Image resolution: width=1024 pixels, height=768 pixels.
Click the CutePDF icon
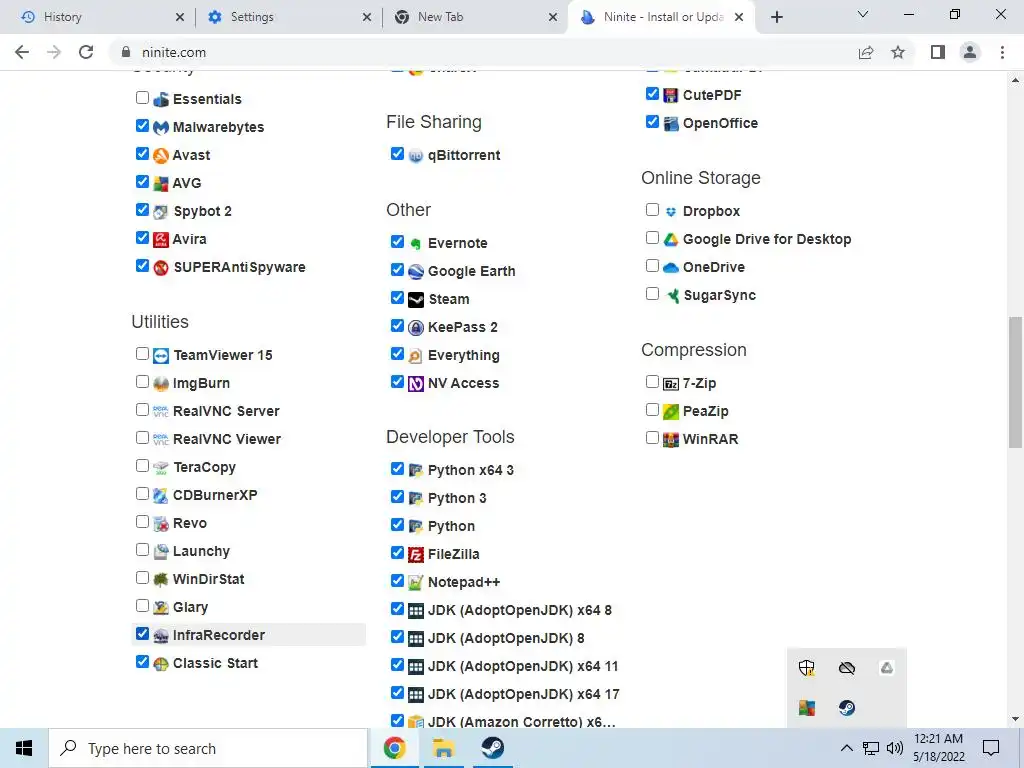[x=671, y=95]
